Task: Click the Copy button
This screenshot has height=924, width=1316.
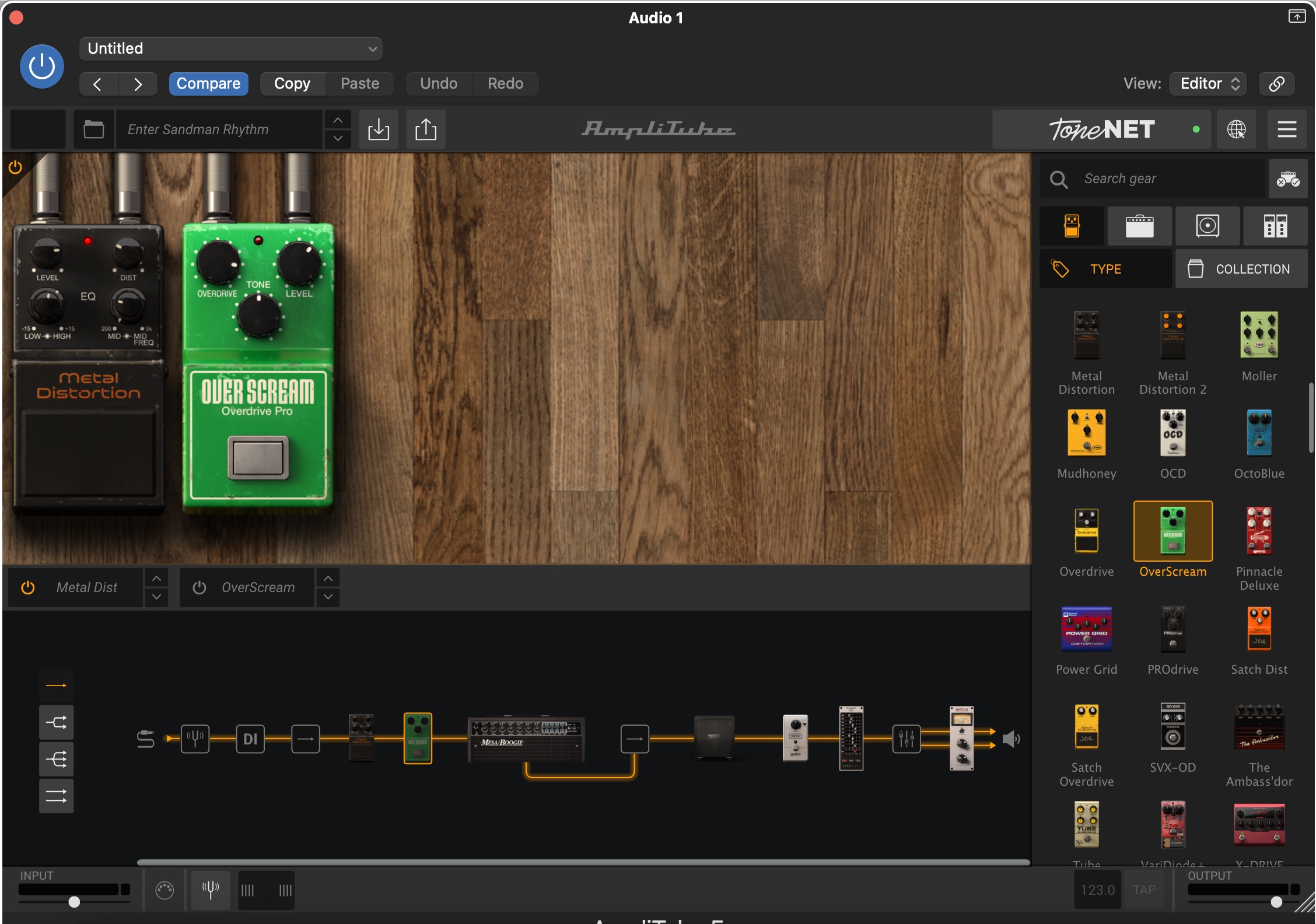Action: [x=292, y=84]
